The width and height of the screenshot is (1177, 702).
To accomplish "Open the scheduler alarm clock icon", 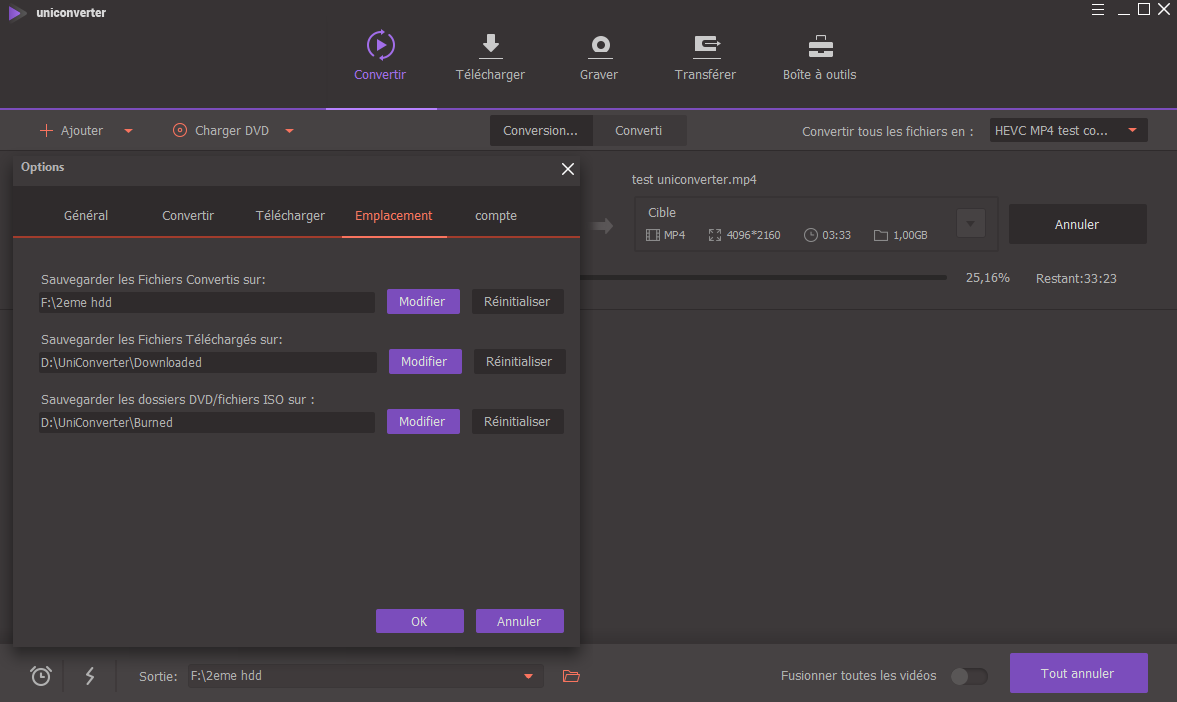I will [x=41, y=676].
